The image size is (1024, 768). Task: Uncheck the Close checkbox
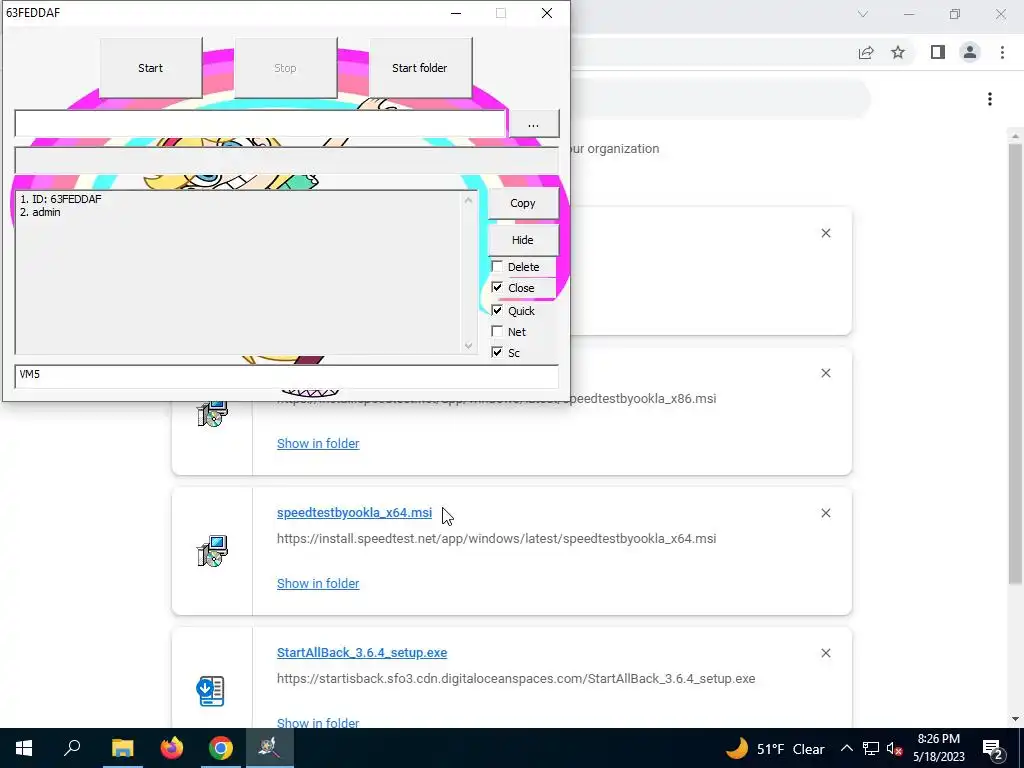497,287
